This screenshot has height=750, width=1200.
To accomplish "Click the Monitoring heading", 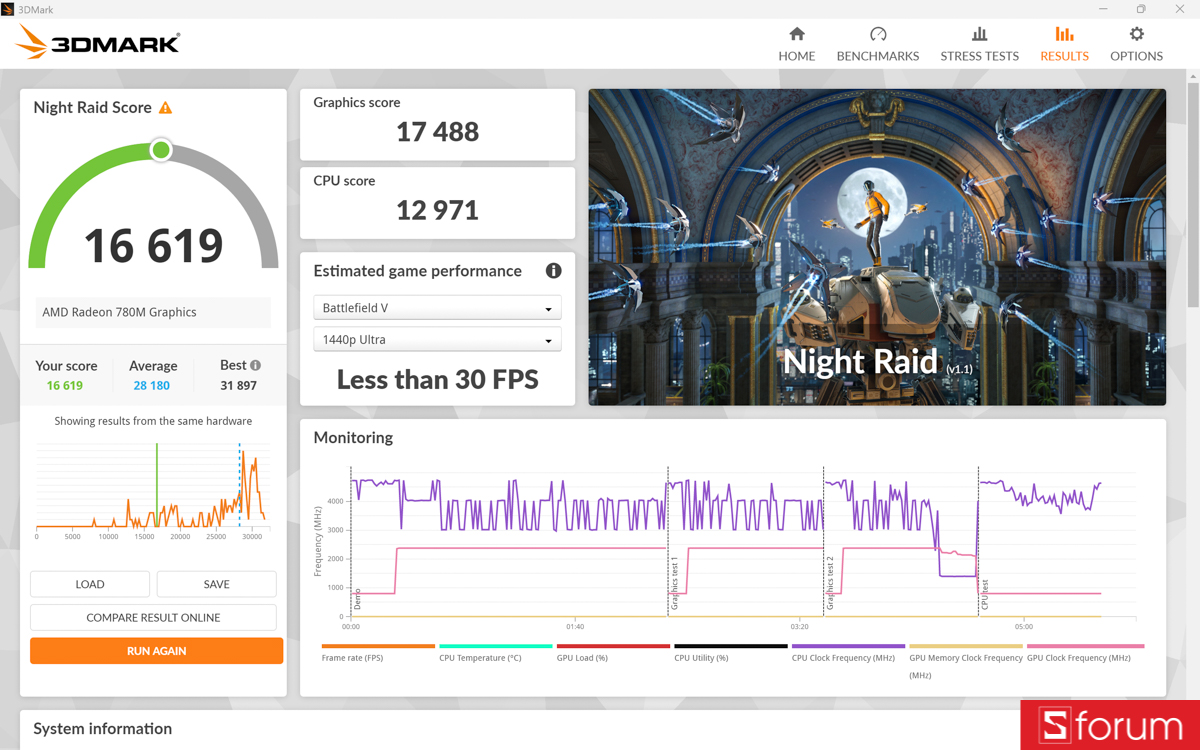I will 353,438.
